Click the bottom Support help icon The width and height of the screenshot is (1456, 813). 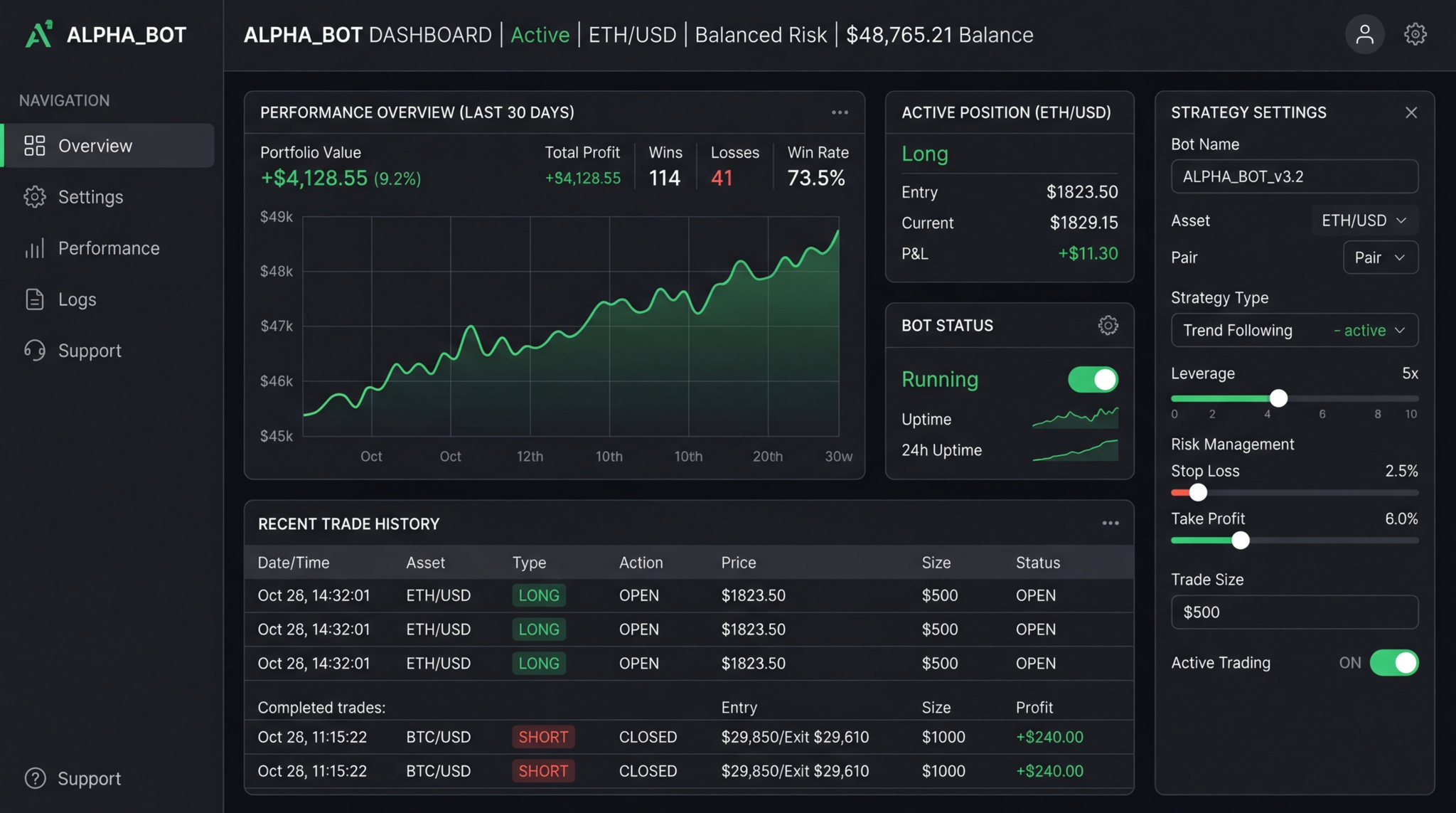pos(35,778)
